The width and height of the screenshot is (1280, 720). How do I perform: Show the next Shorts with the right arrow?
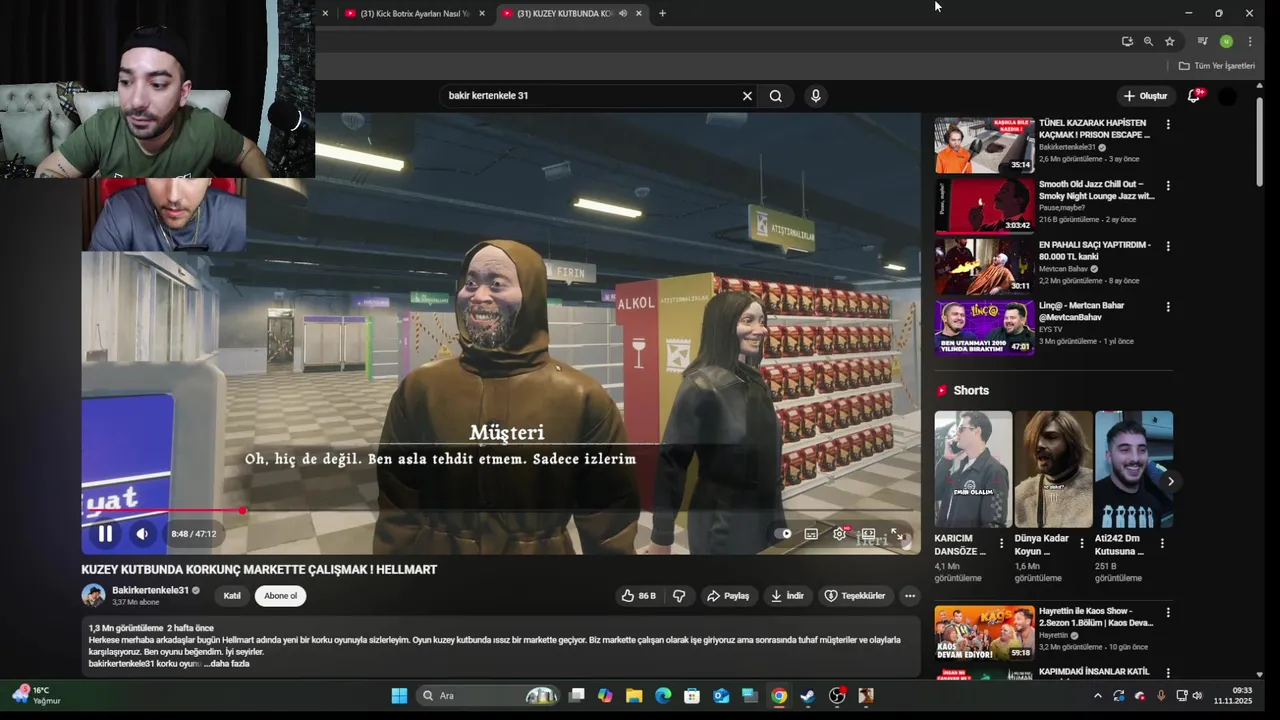(1170, 482)
